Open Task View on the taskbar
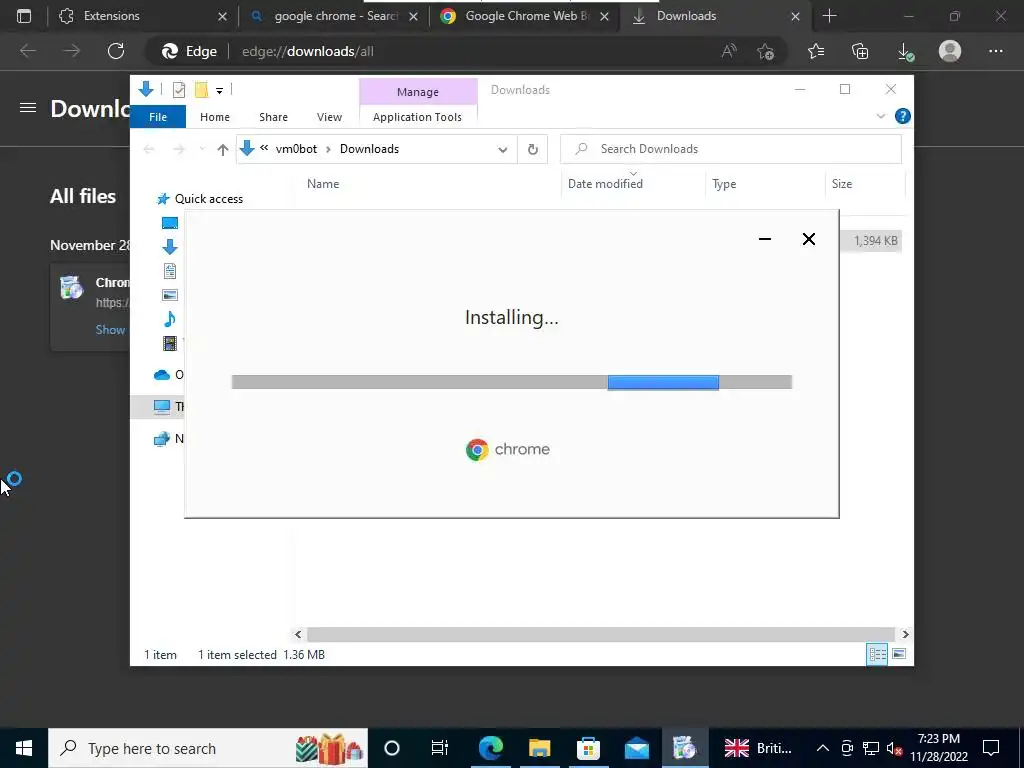 [440, 748]
